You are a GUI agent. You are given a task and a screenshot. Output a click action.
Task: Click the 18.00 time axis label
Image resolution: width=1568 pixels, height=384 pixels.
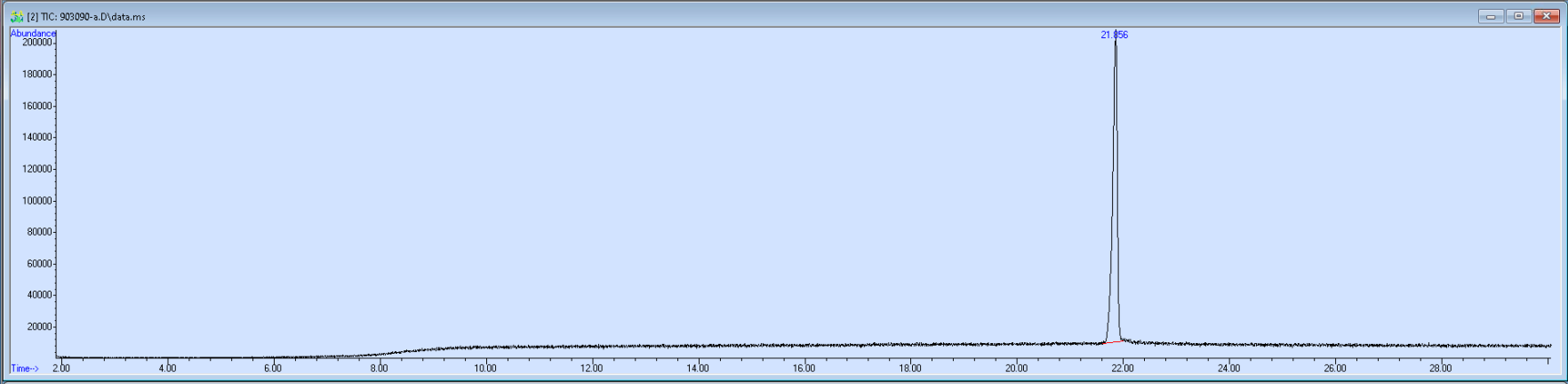(910, 368)
